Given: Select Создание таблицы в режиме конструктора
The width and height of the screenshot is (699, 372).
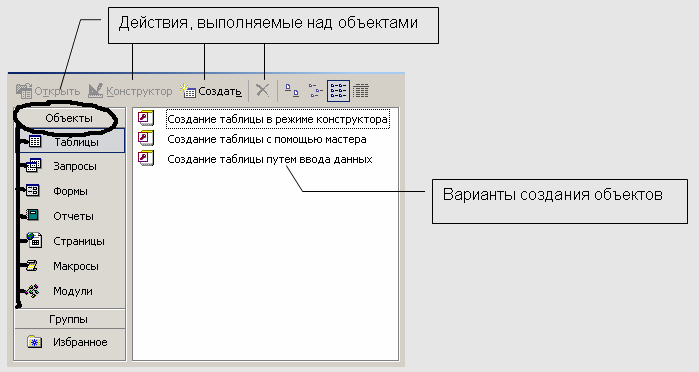Looking at the screenshot, I should coord(277,120).
